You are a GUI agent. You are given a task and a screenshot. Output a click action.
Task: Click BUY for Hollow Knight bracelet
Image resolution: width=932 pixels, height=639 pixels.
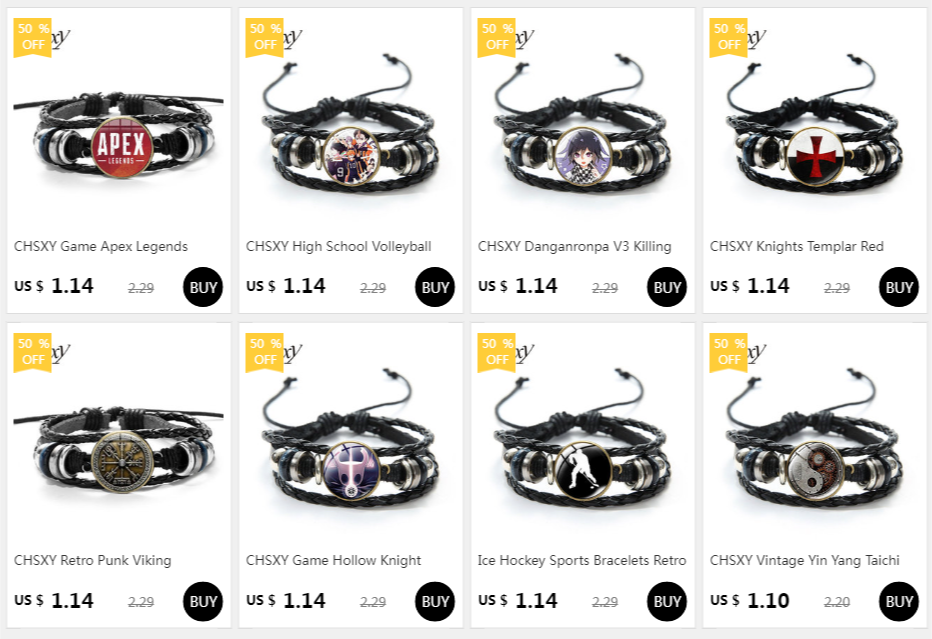coord(435,601)
